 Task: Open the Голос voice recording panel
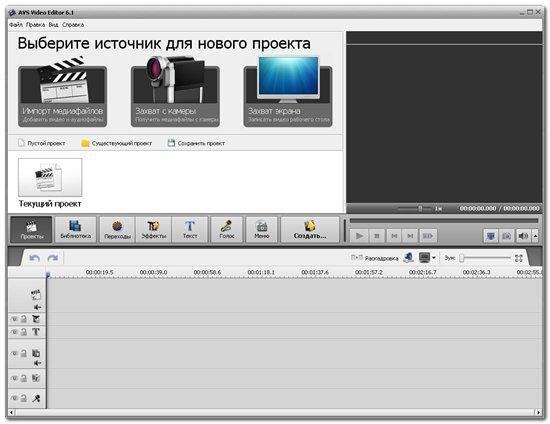pos(227,230)
